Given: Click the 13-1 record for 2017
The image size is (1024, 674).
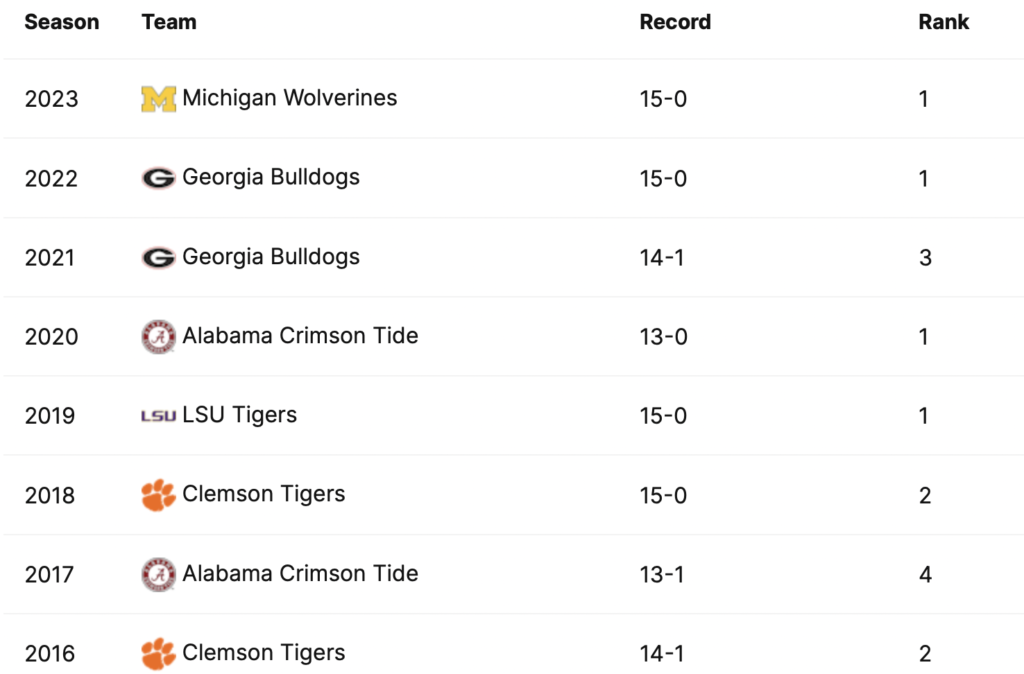Looking at the screenshot, I should pyautogui.click(x=663, y=574).
